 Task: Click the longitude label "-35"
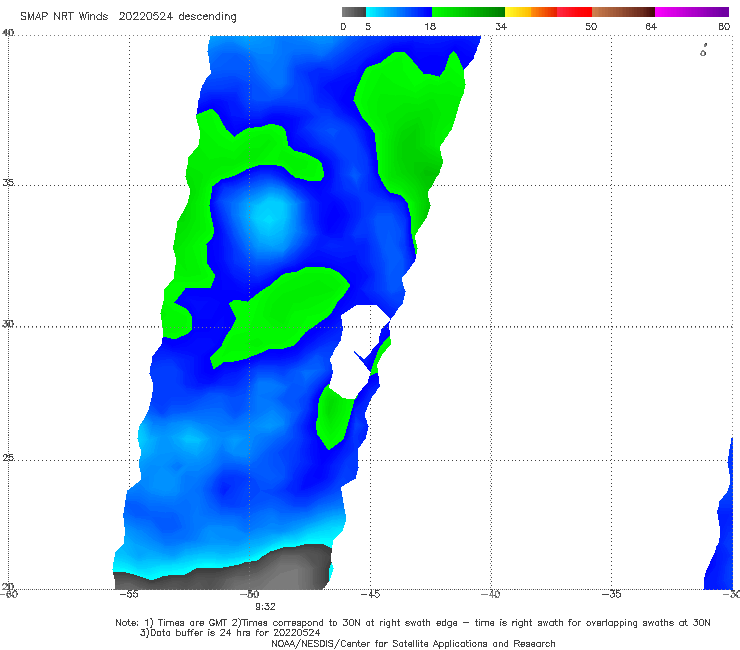click(611, 594)
